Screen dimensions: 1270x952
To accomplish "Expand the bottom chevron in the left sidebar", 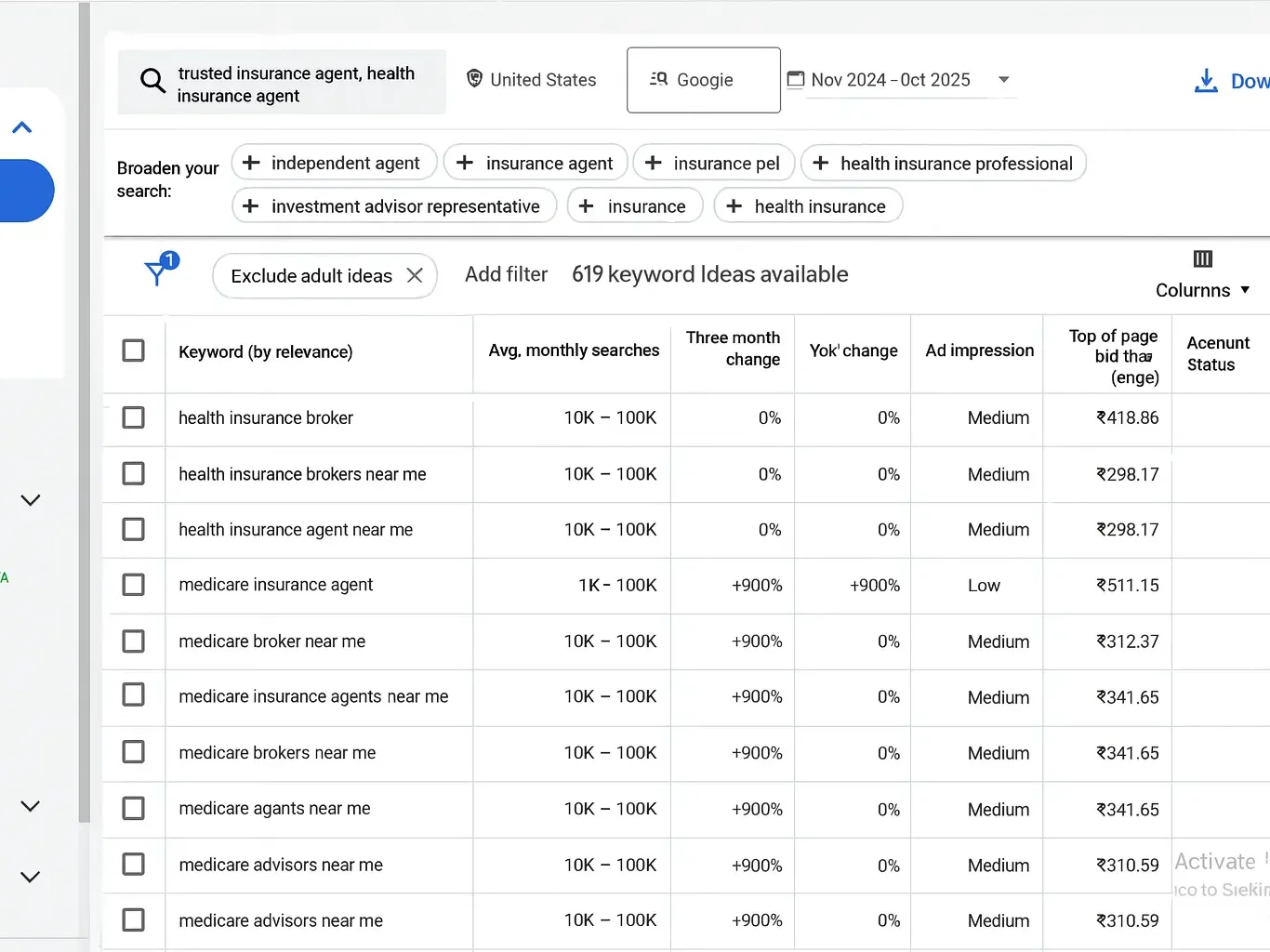I will [x=30, y=875].
